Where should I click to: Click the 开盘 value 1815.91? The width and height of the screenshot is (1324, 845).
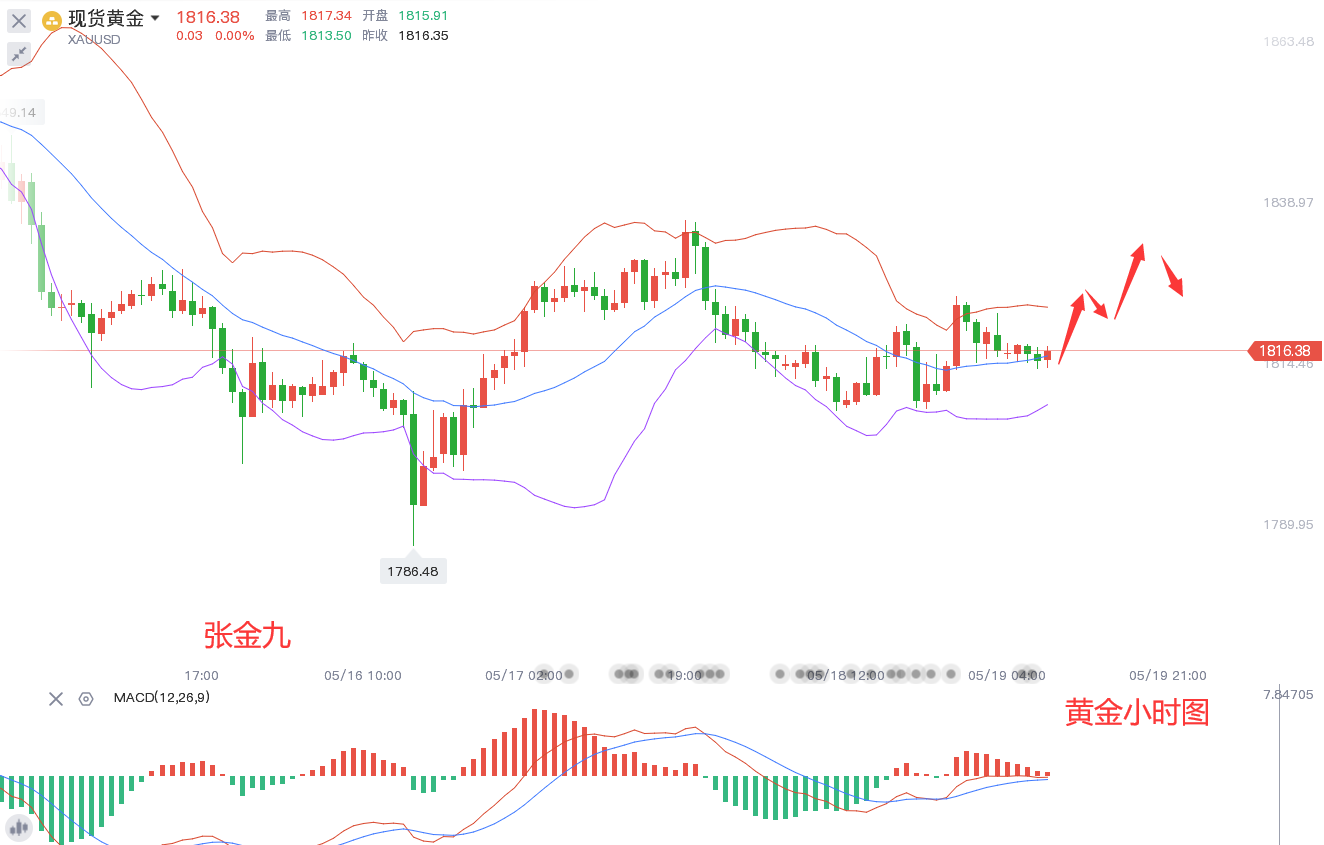(x=423, y=16)
